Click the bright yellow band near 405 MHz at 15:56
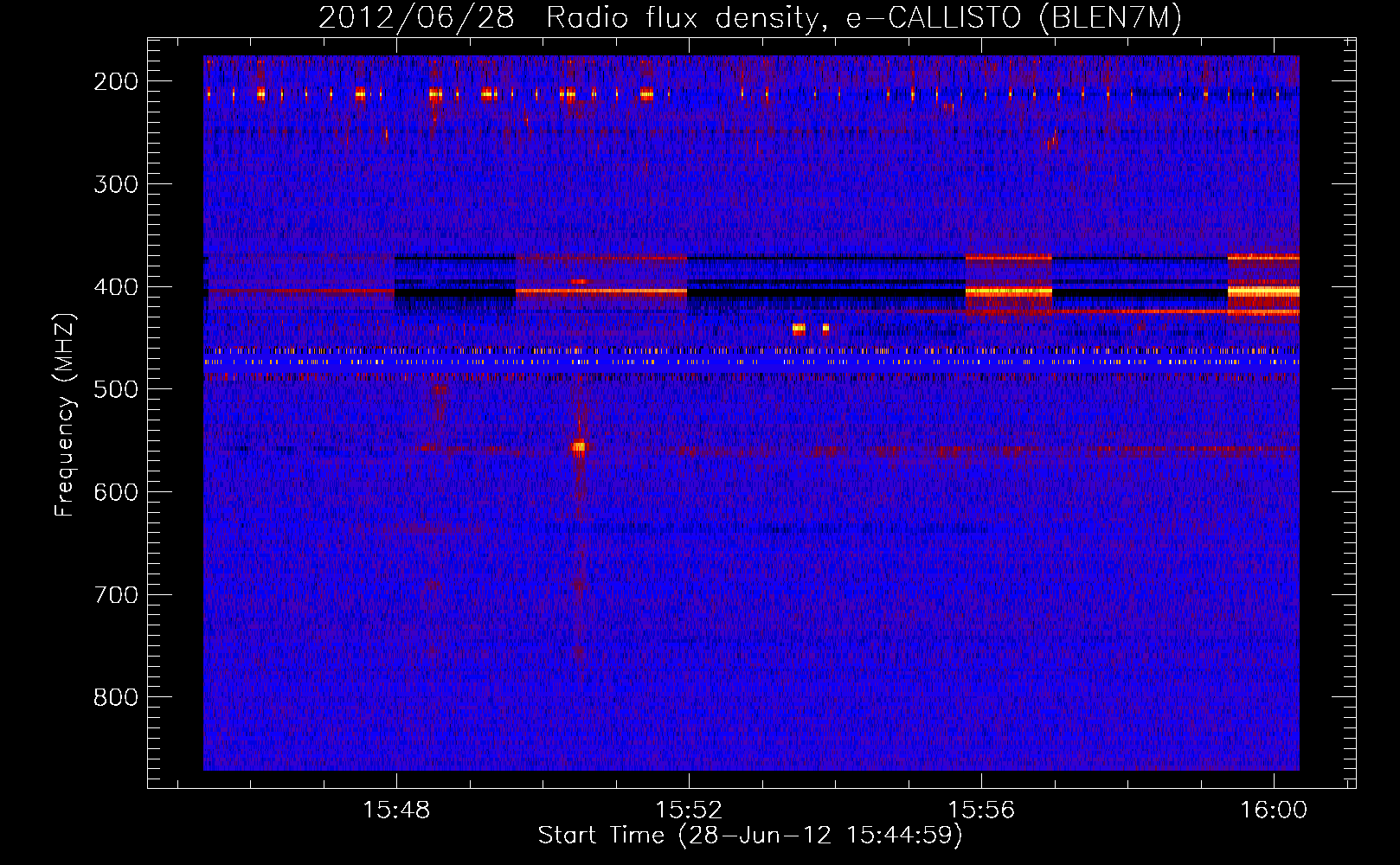 point(1008,292)
